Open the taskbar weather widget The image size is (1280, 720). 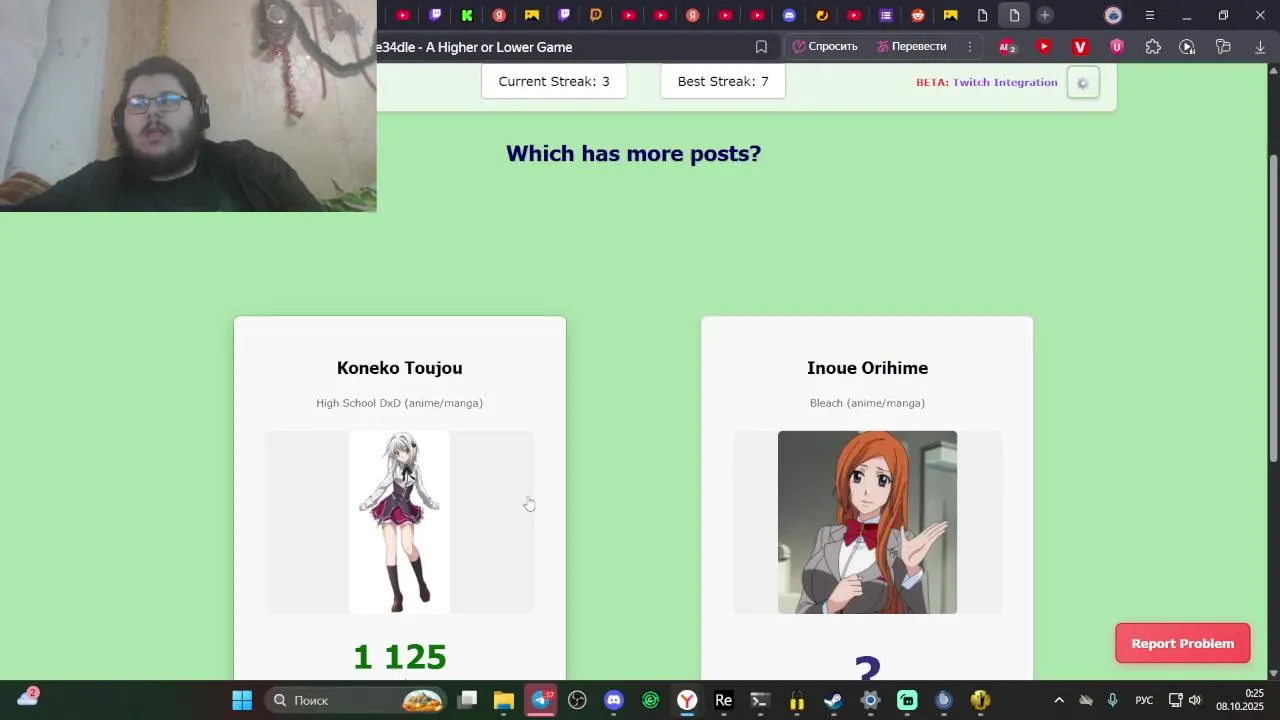click(x=27, y=698)
